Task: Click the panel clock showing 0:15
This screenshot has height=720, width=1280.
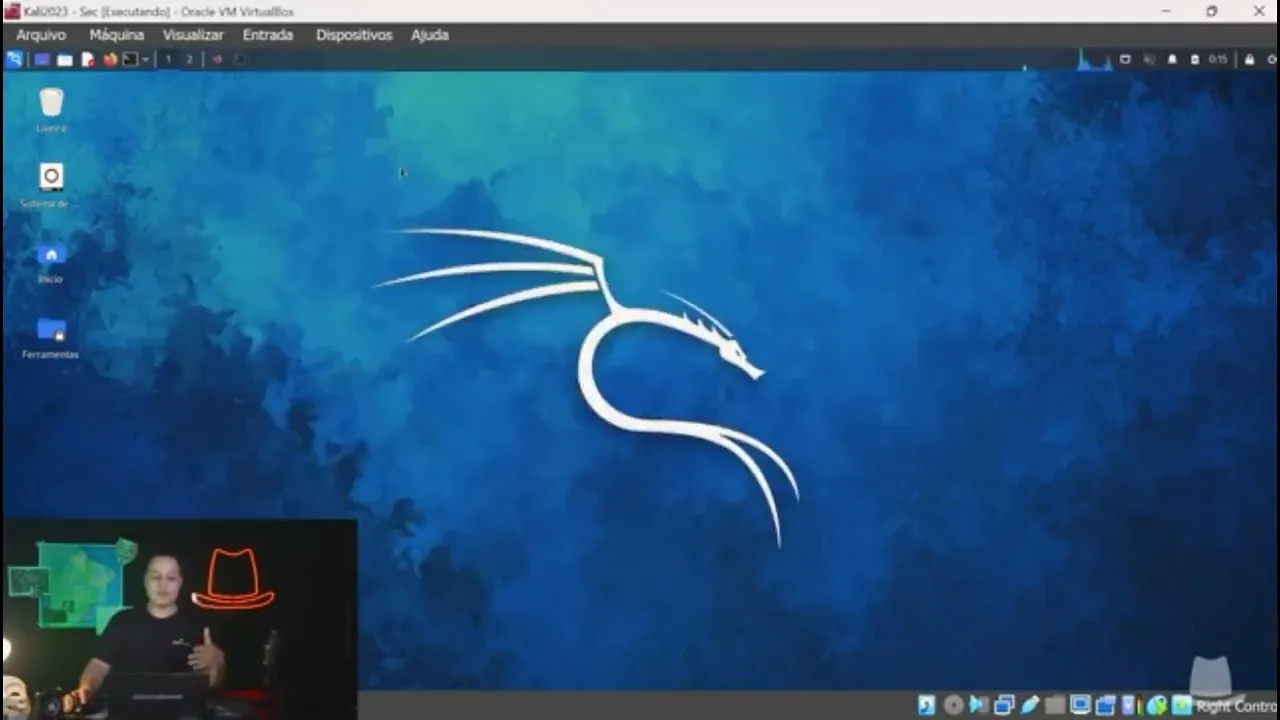Action: point(1218,59)
